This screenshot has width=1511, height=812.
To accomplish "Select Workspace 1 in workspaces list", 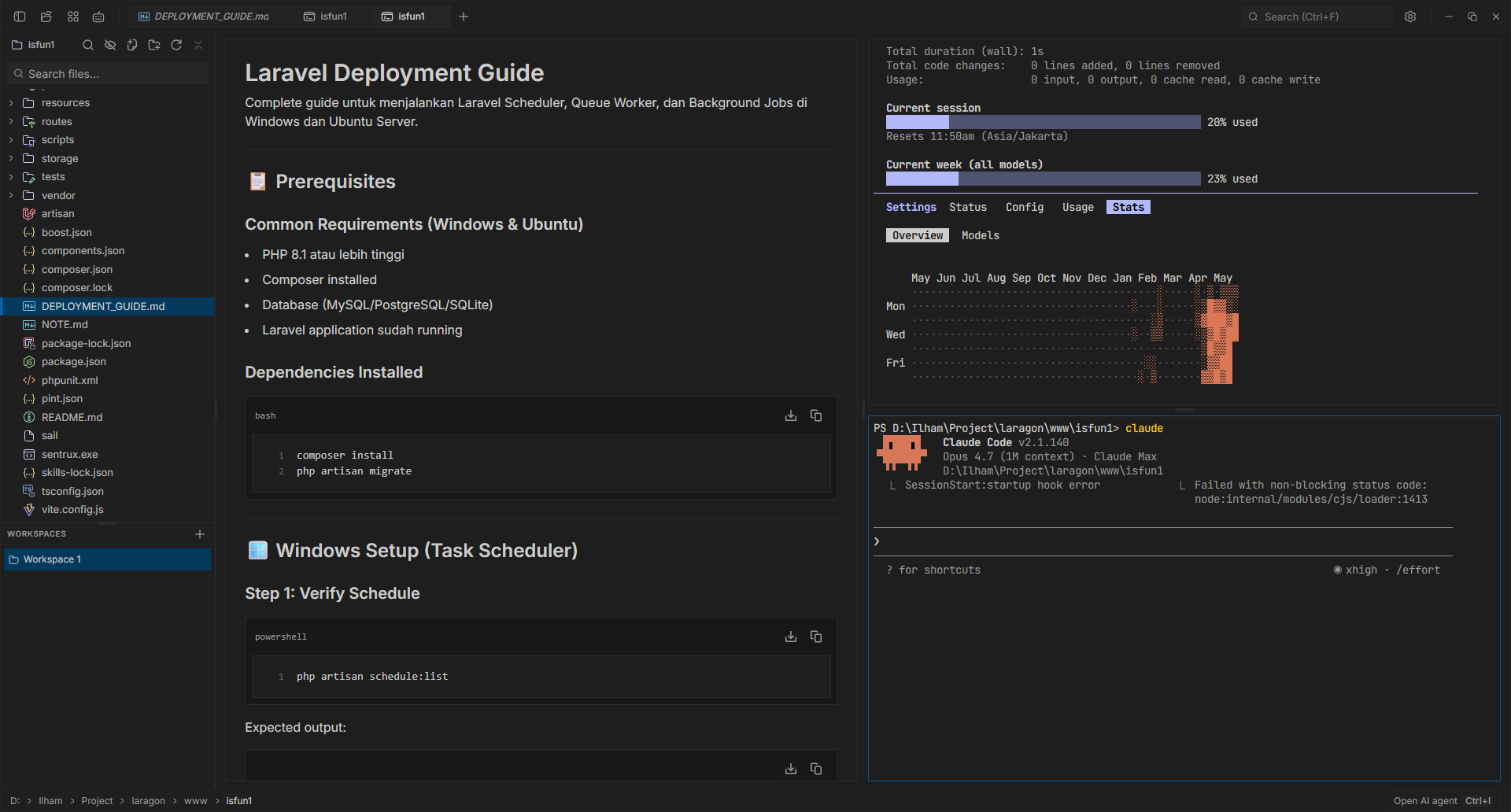I will (107, 559).
